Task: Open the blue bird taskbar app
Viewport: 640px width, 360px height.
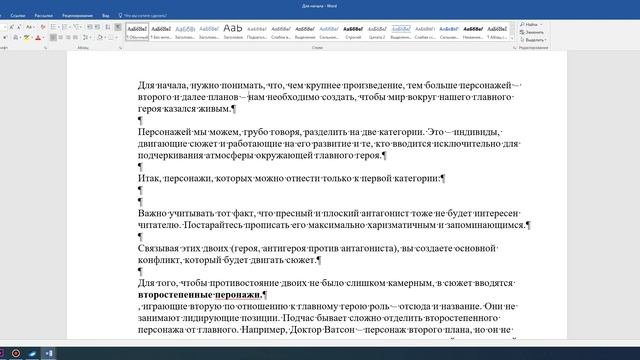Action: point(32,353)
